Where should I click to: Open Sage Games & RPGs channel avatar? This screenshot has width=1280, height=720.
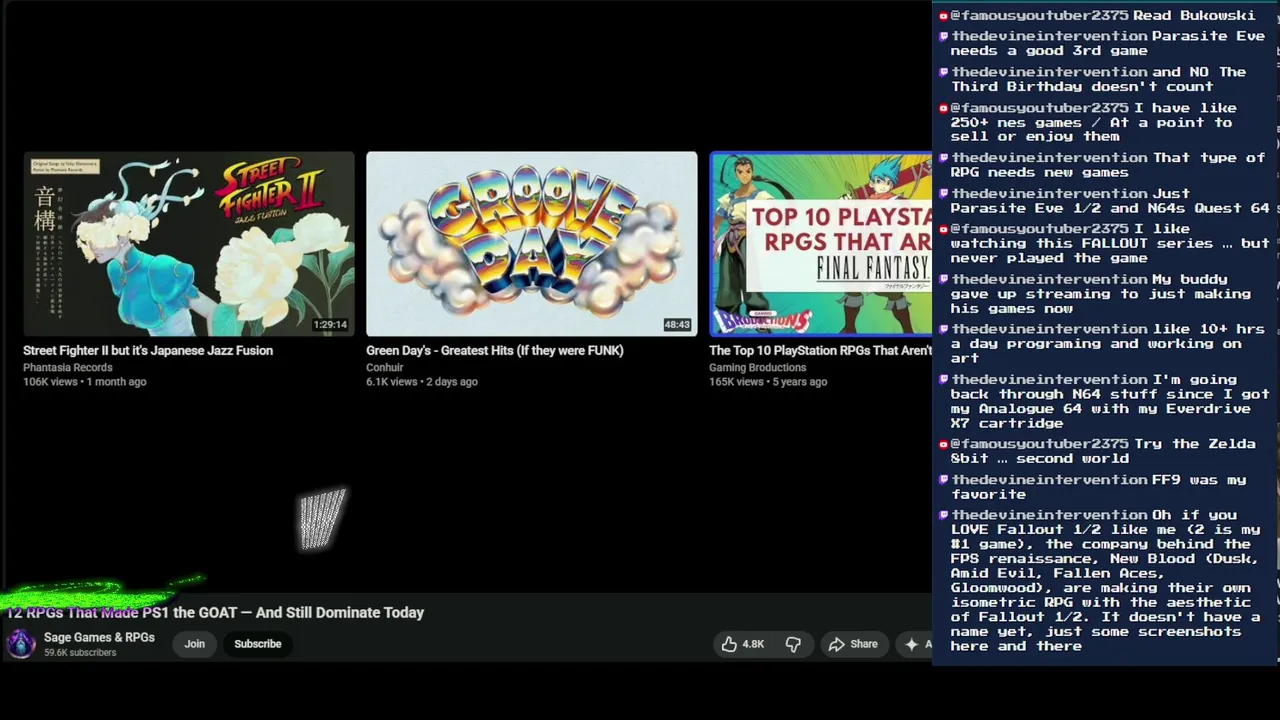coord(21,644)
